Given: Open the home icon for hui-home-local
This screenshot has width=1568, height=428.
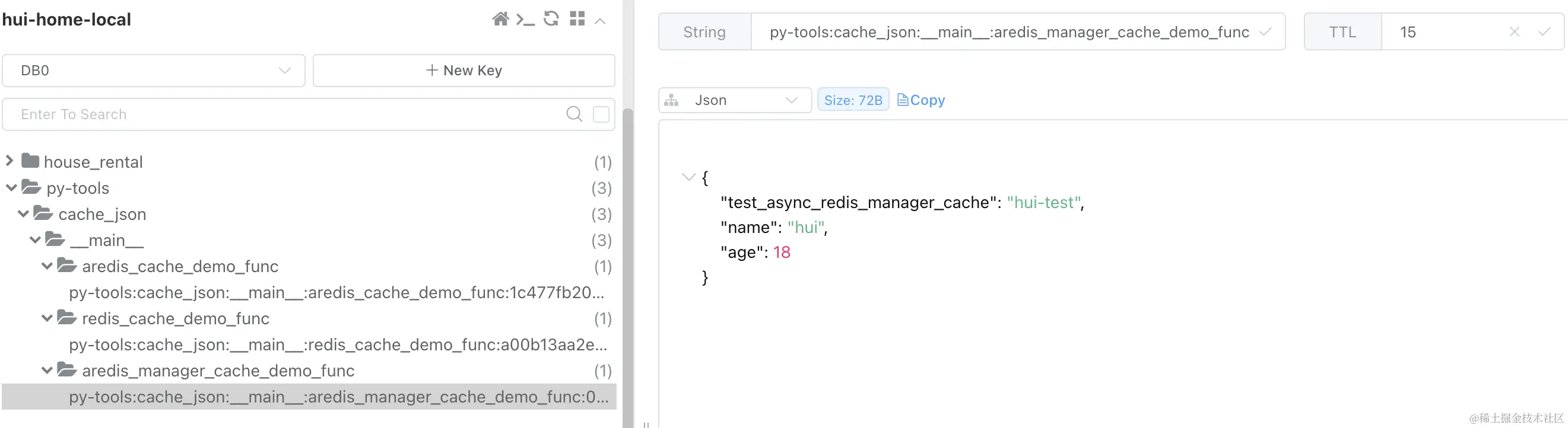Looking at the screenshot, I should pos(500,19).
